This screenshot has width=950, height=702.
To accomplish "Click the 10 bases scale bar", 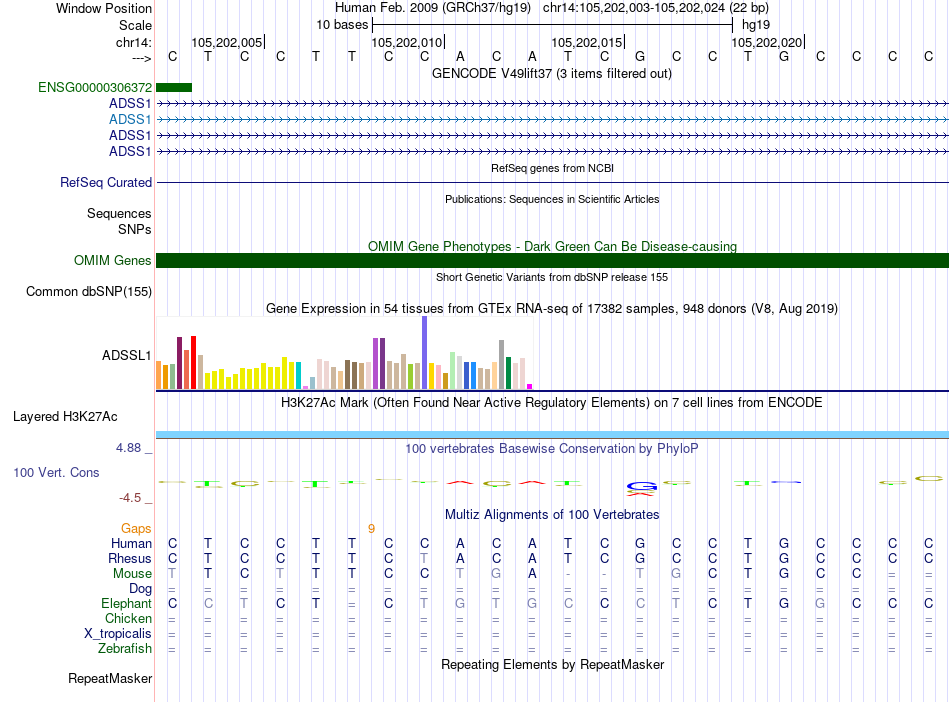I will point(552,22).
